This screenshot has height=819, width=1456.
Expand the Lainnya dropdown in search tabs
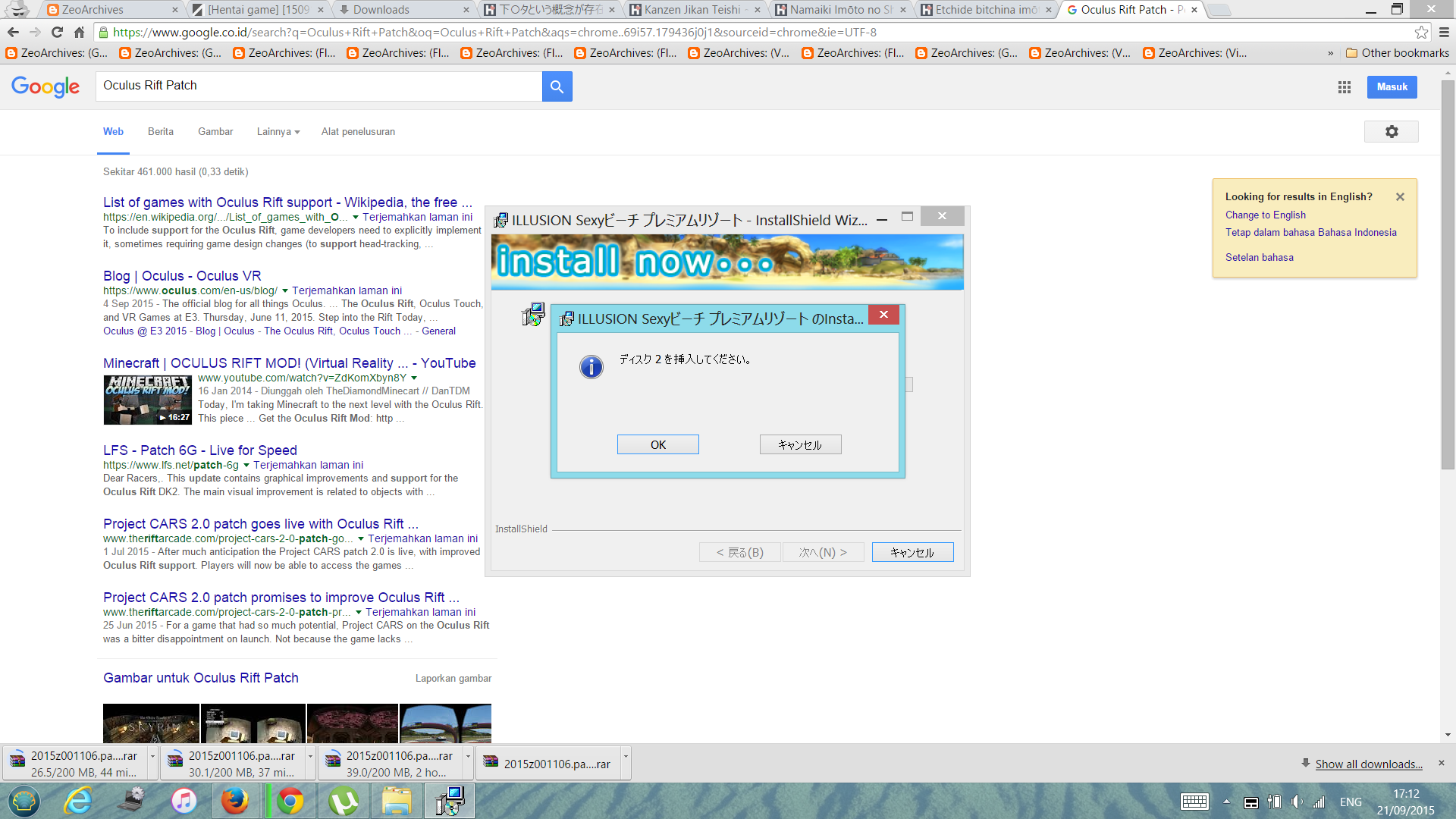coord(278,131)
